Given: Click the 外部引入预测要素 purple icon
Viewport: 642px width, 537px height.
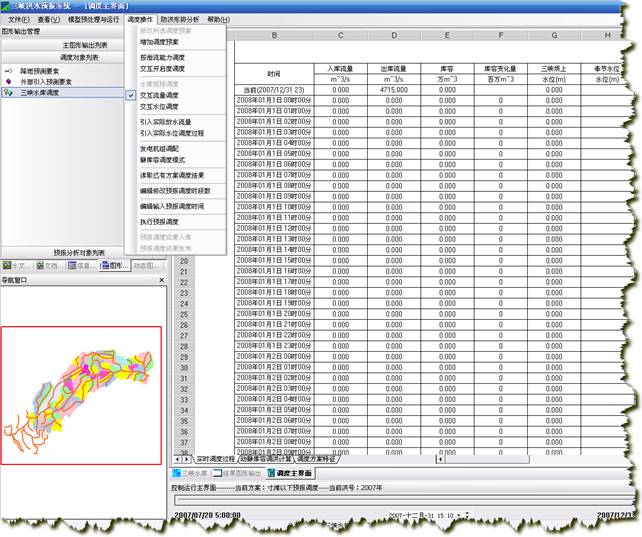Looking at the screenshot, I should pyautogui.click(x=9, y=81).
